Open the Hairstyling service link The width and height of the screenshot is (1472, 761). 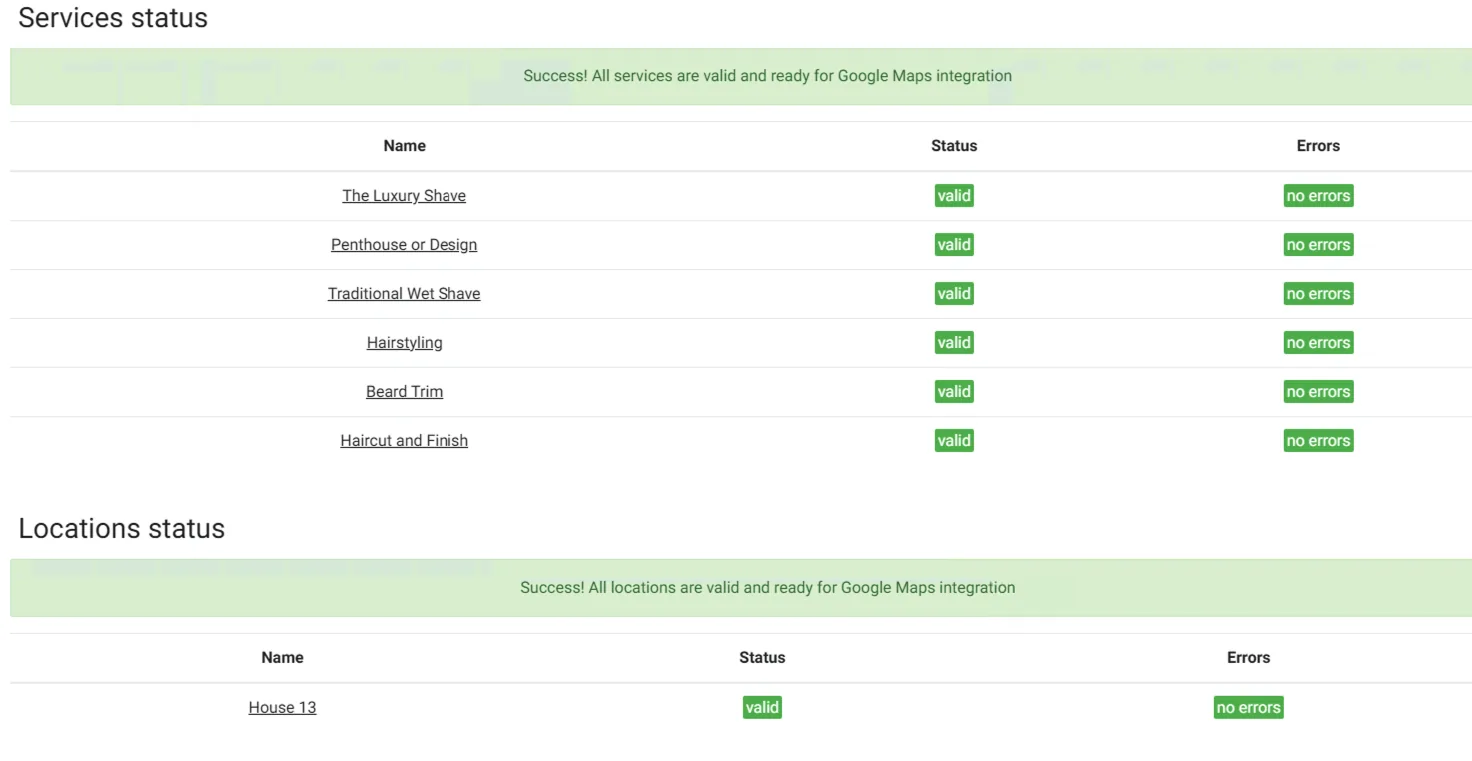point(404,343)
